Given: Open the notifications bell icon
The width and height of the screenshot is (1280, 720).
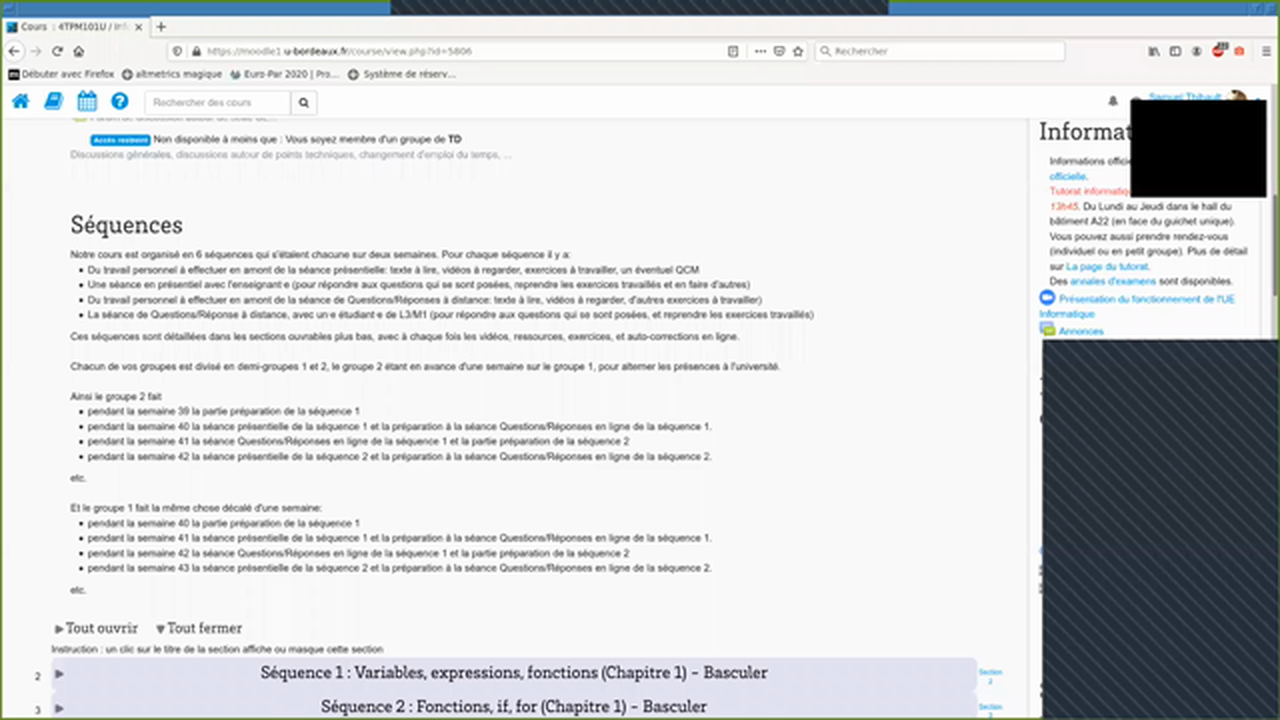Looking at the screenshot, I should 1113,101.
